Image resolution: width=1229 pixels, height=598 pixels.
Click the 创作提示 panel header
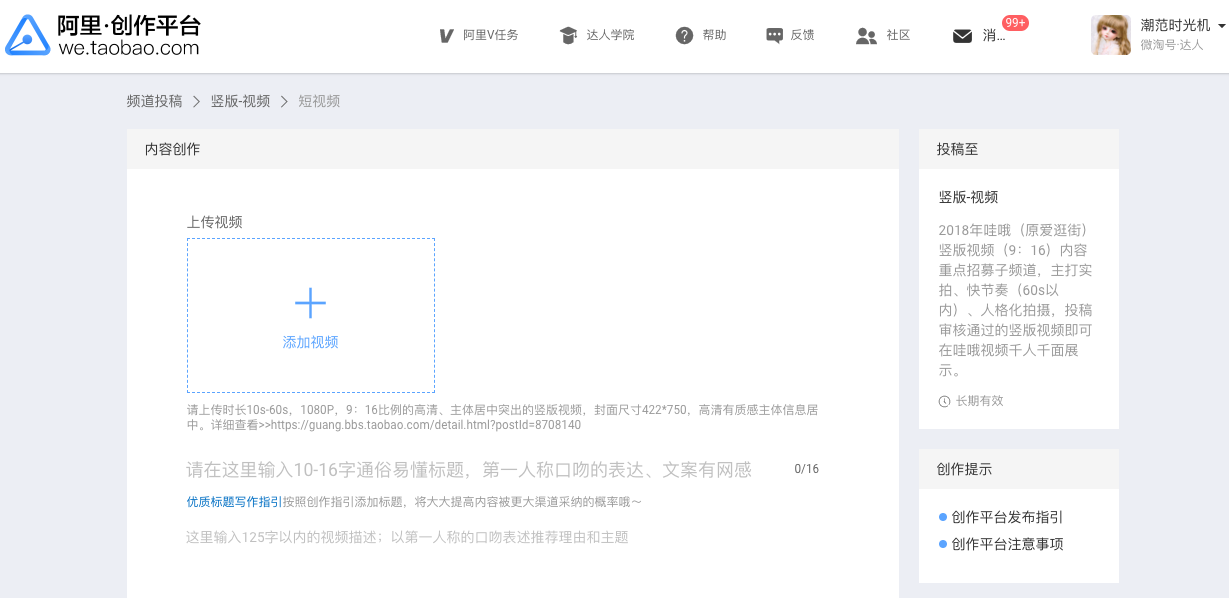coord(1018,469)
